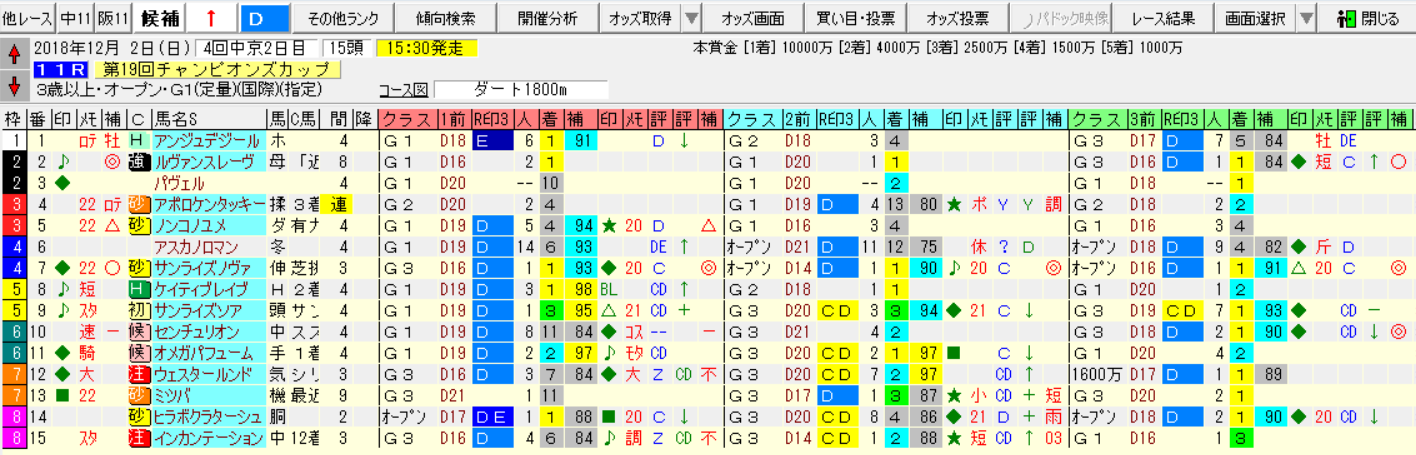Select horse name オメガパフューム

[x=207, y=353]
